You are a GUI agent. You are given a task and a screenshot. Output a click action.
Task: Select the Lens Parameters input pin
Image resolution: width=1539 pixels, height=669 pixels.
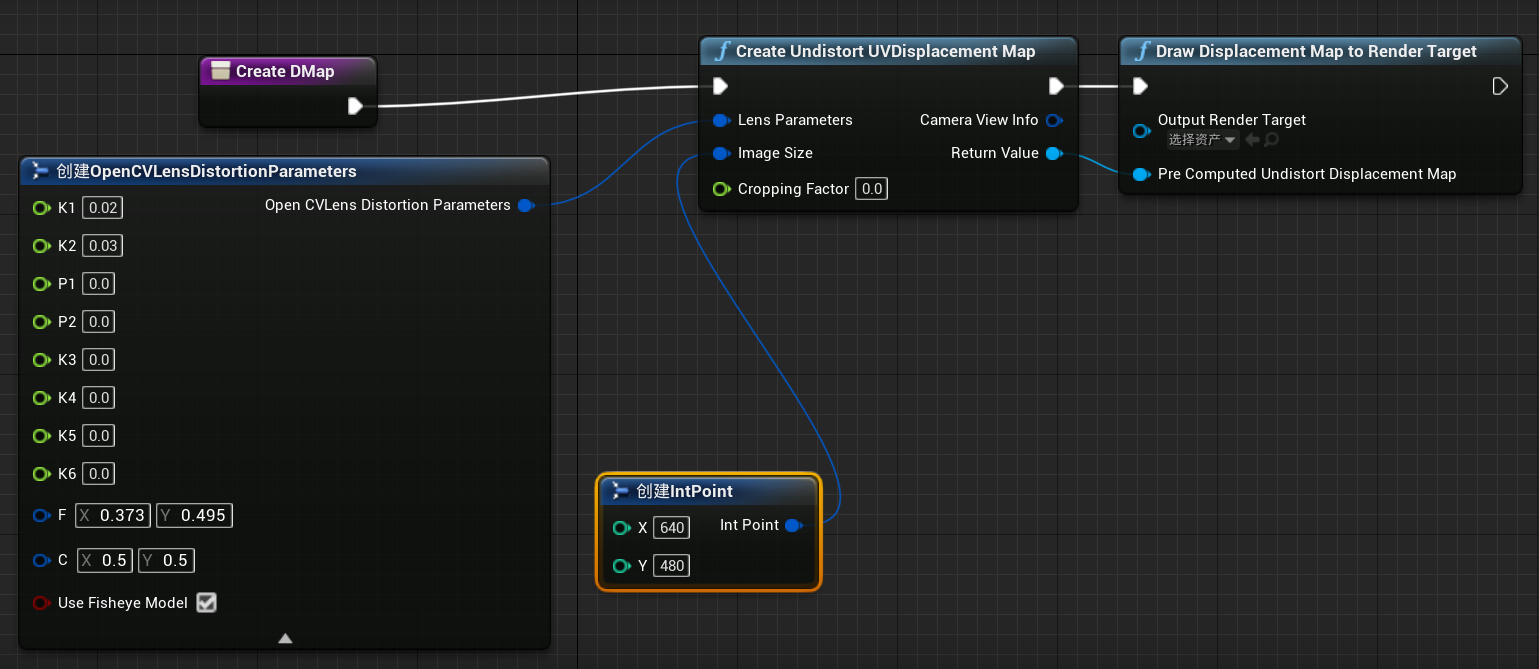coord(721,120)
